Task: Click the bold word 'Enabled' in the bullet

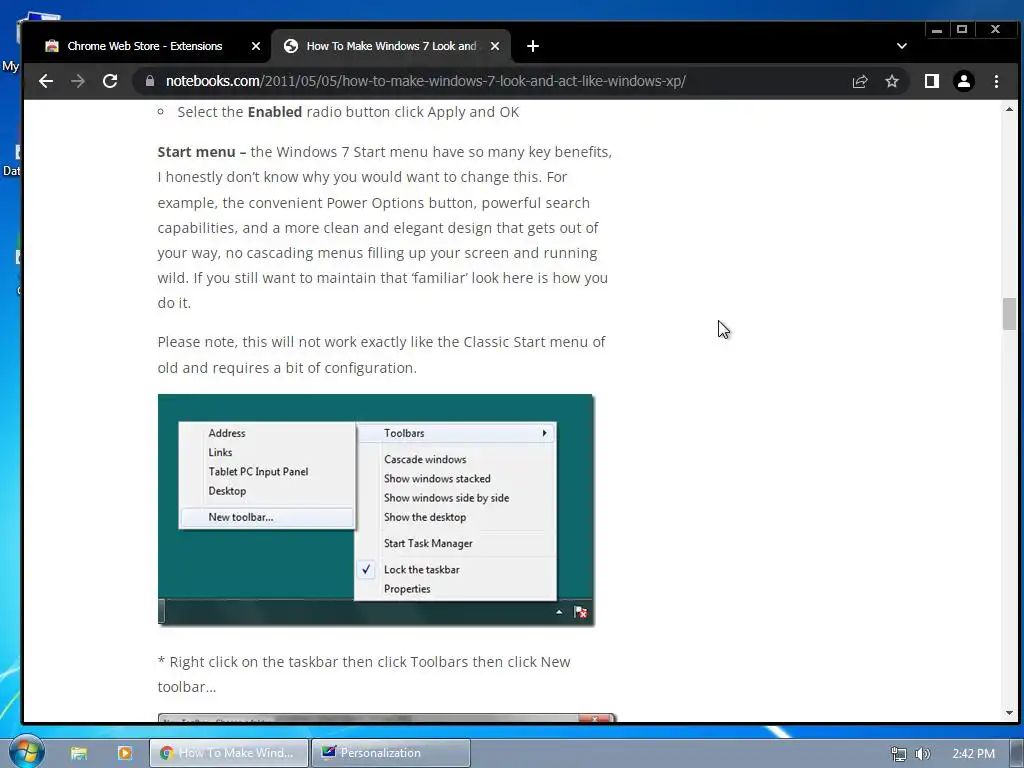Action: pos(274,112)
